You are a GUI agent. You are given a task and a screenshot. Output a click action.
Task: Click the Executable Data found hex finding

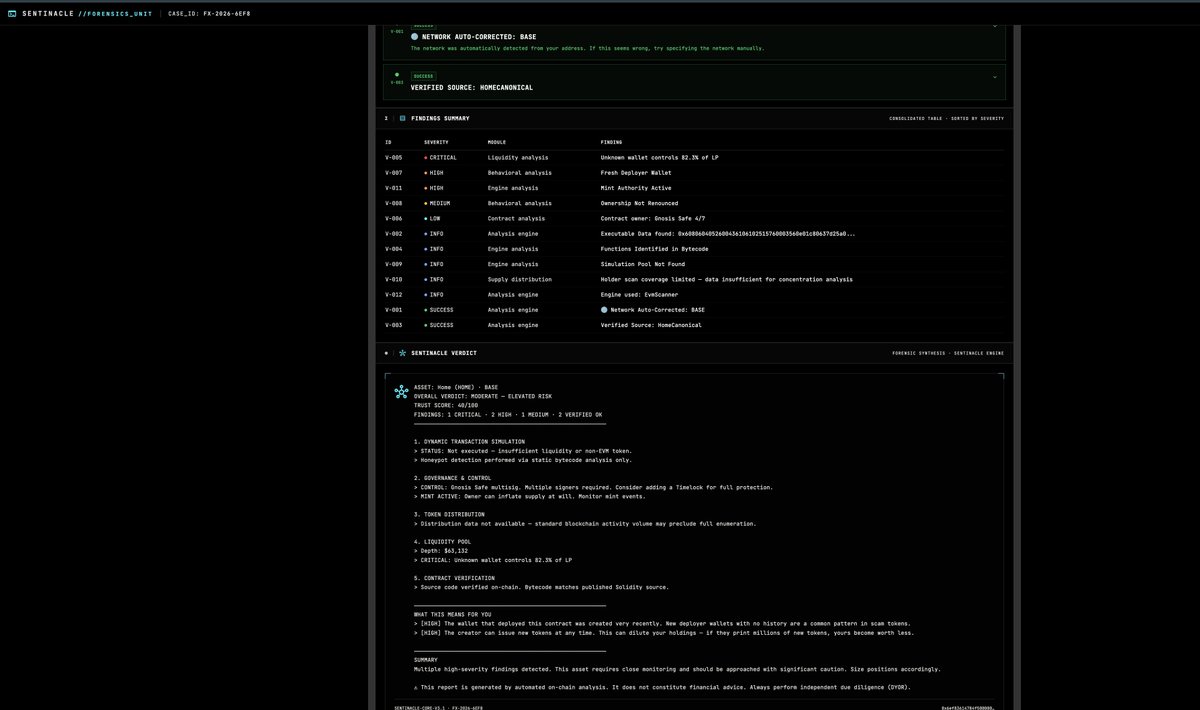[728, 234]
